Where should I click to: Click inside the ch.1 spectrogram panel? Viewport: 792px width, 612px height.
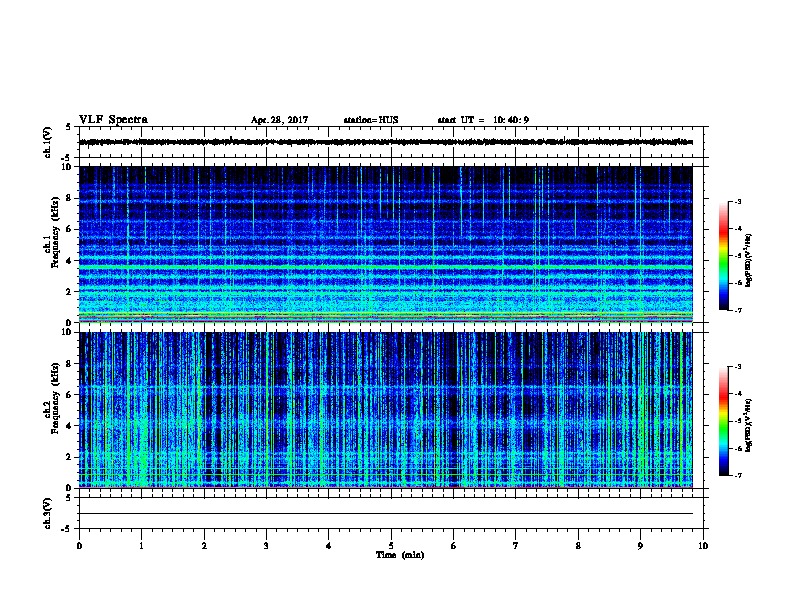pos(386,244)
